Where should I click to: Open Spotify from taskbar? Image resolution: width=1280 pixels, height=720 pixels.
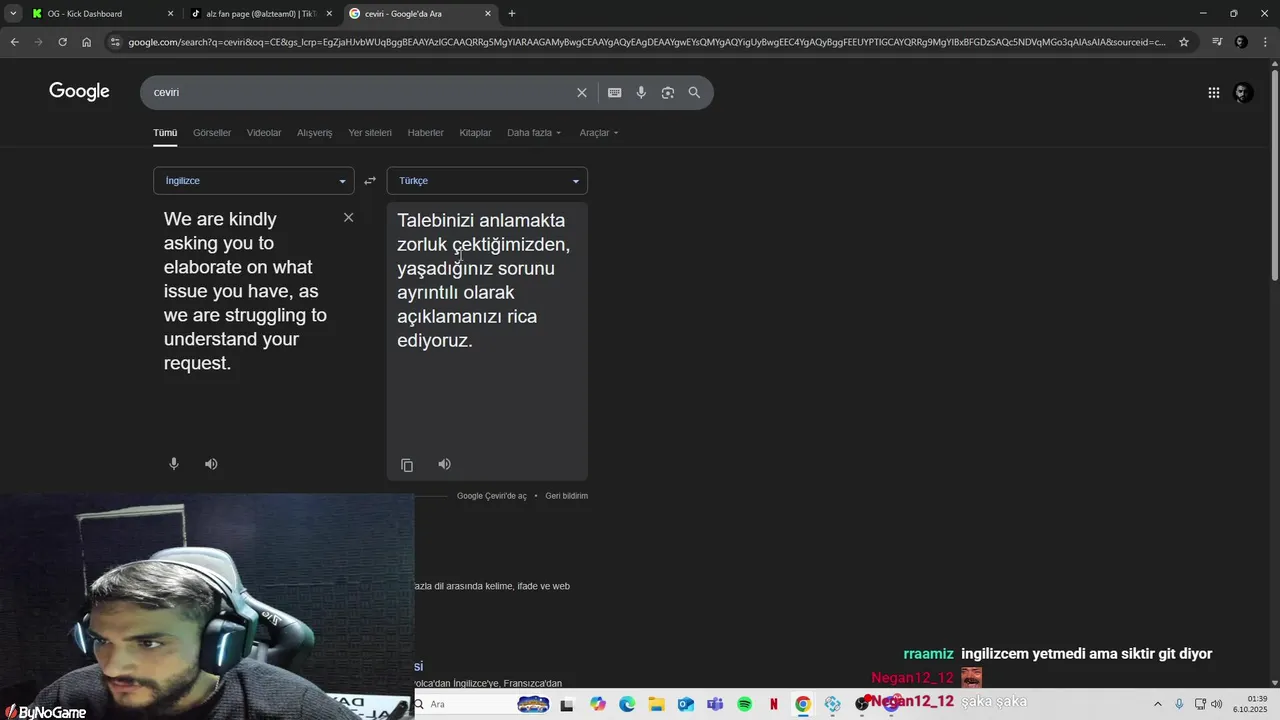pos(744,704)
